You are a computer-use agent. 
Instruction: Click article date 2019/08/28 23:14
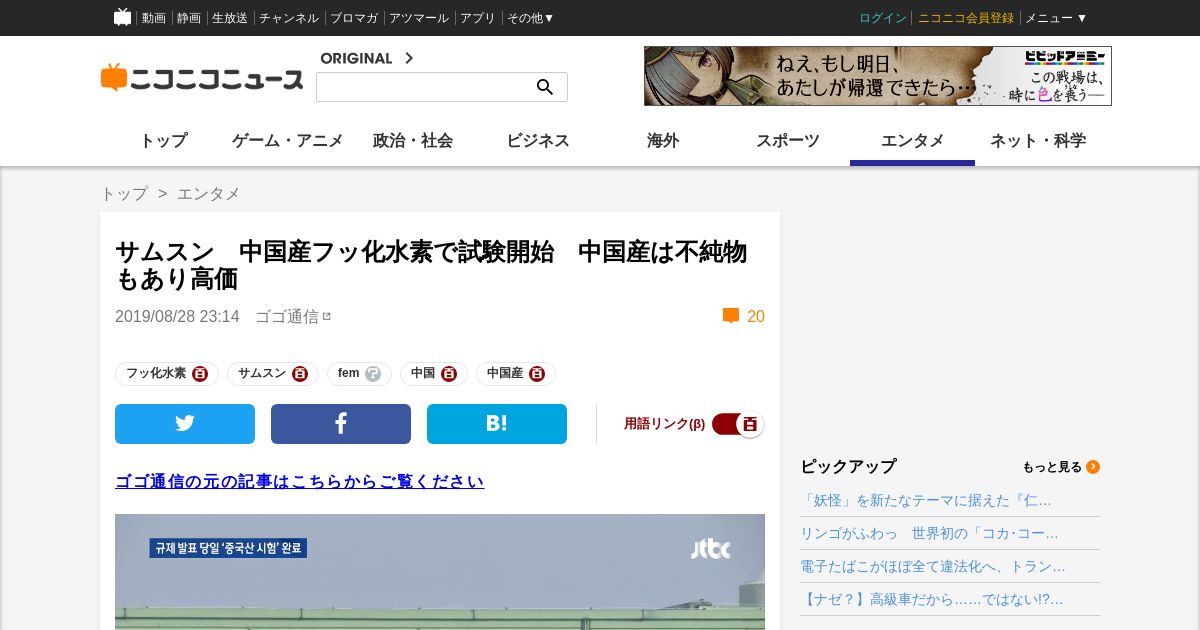[177, 316]
